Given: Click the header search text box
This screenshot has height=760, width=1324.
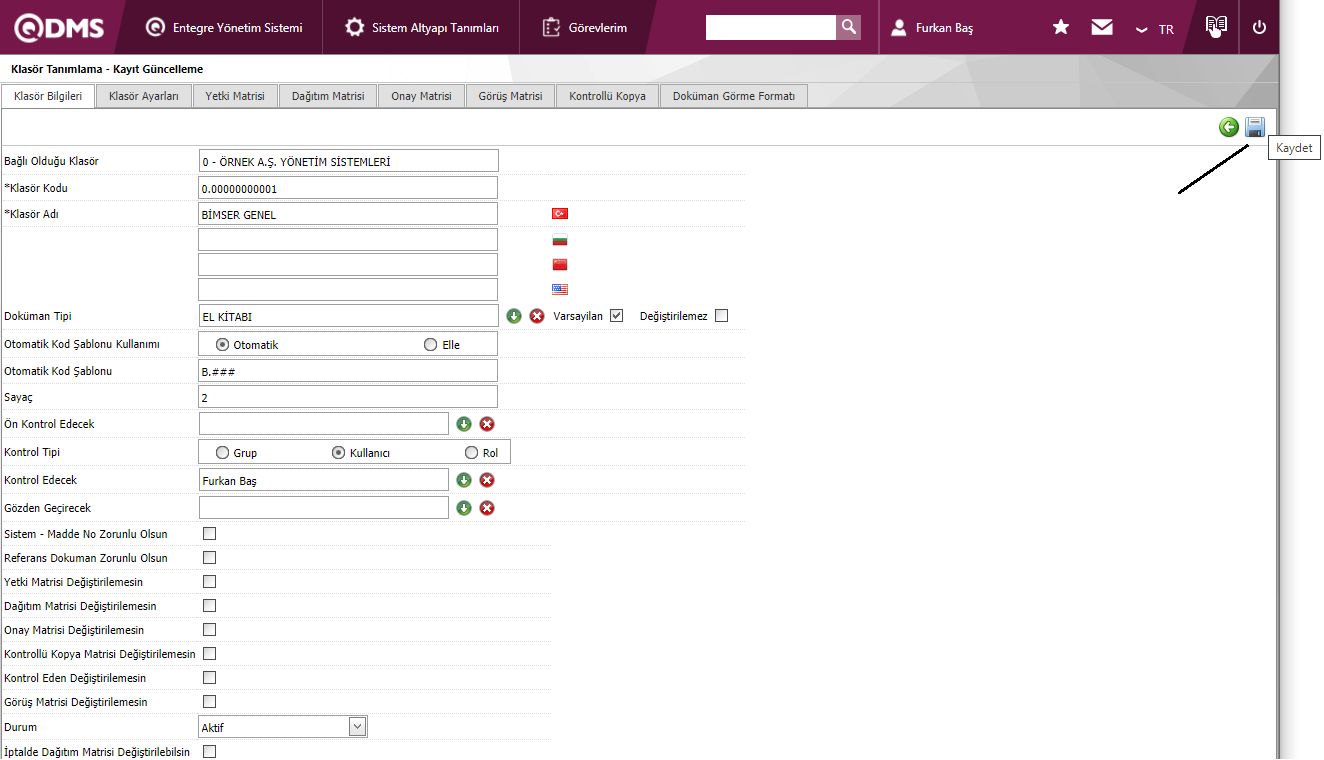Looking at the screenshot, I should (x=770, y=27).
